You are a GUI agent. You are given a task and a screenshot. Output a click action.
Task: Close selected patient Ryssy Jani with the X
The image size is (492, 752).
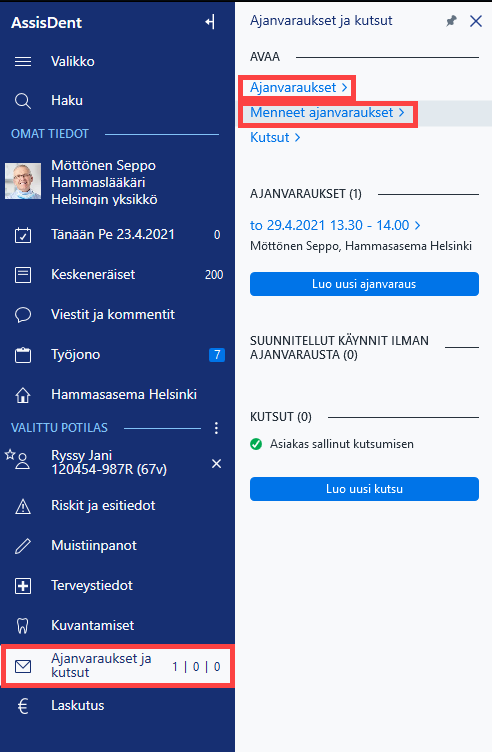coord(216,463)
